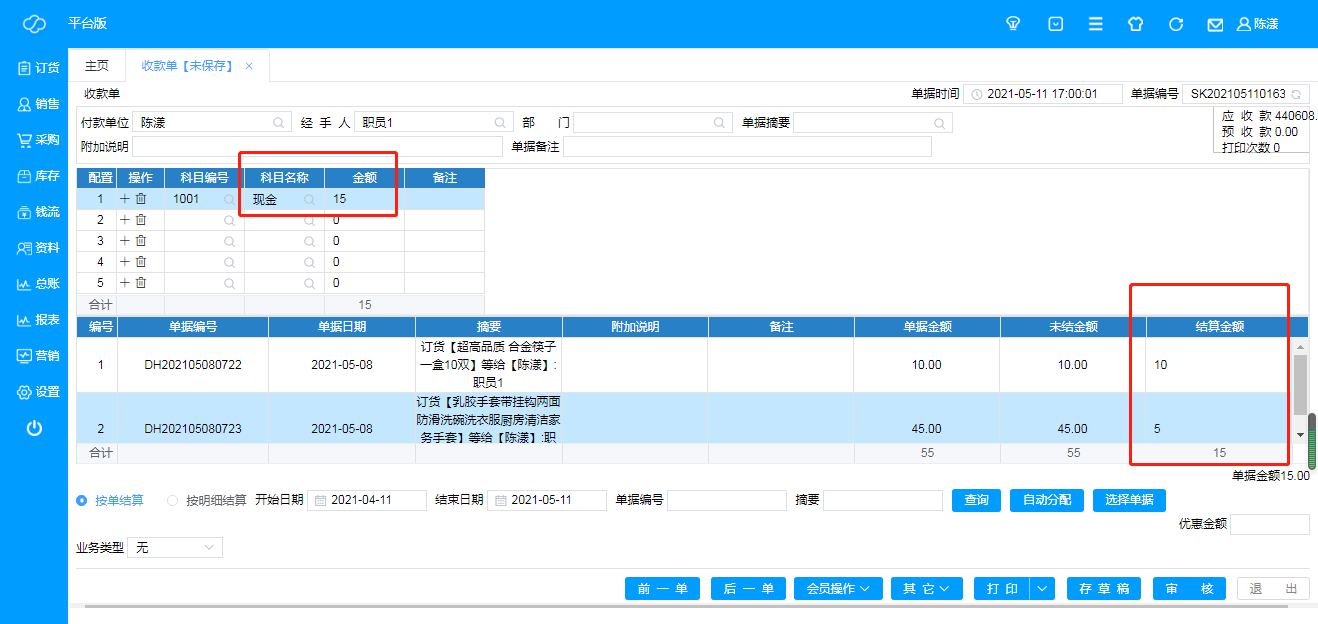Image resolution: width=1318 pixels, height=624 pixels.
Task: Select the 按明细结算 radio button
Action: [172, 500]
